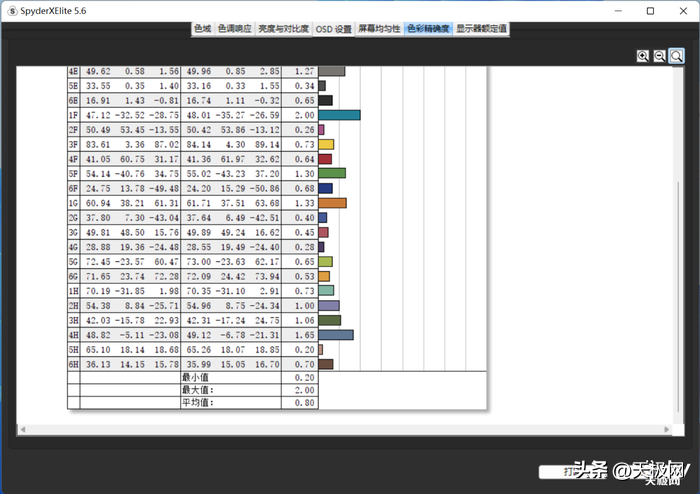Click the orange bar for patch 1G
Image resolution: width=700 pixels, height=494 pixels.
[x=332, y=203]
